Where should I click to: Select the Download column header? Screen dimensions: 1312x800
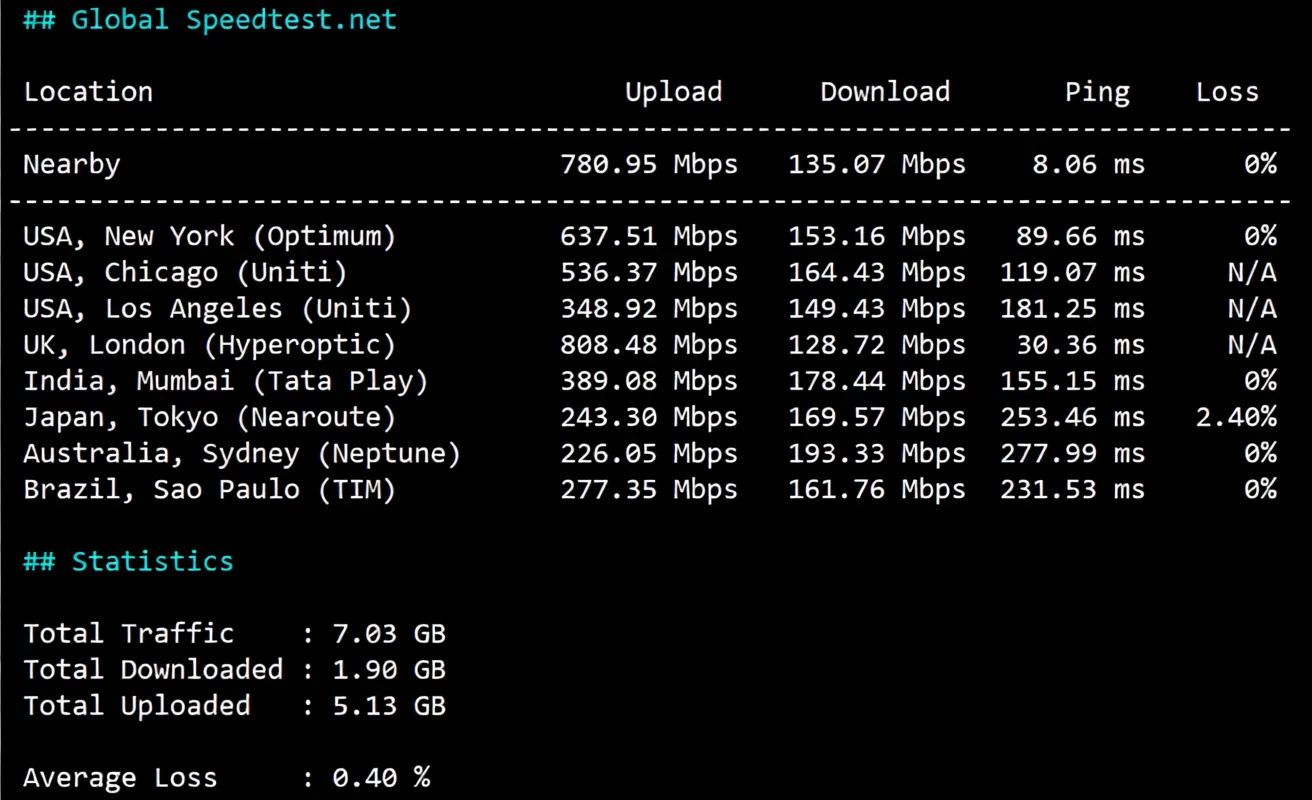884,91
